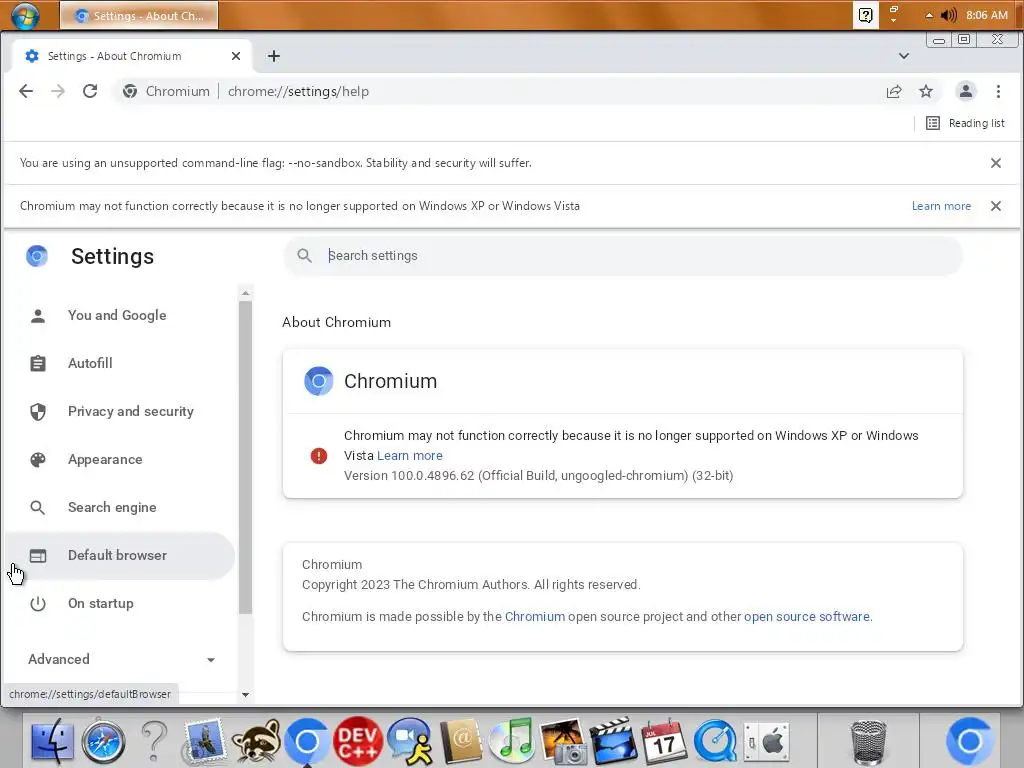Click the forward navigation arrow
1024x768 pixels.
[x=58, y=91]
